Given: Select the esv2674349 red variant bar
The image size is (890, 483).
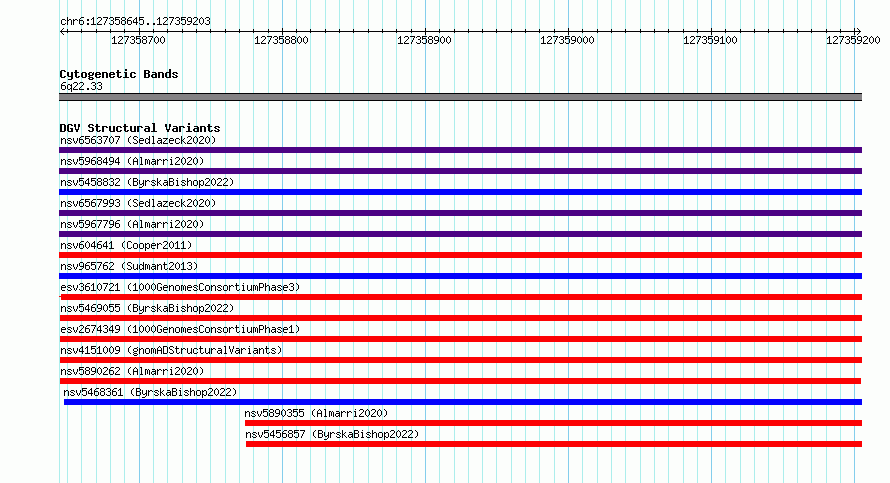Looking at the screenshot, I should coord(460,339).
